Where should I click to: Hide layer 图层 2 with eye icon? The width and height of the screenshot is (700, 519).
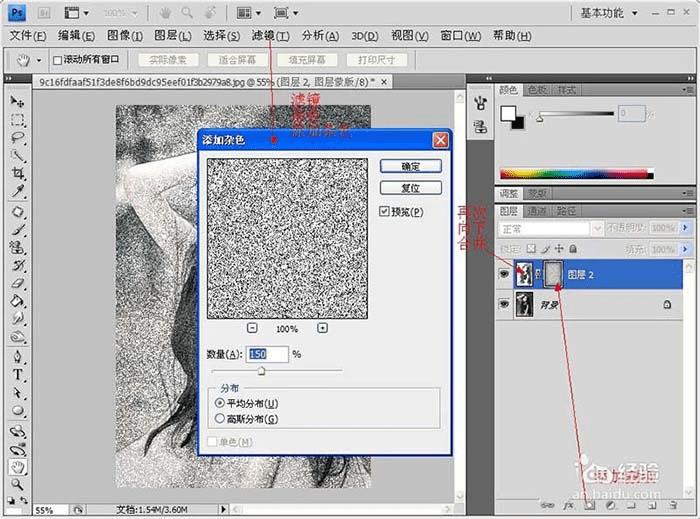point(504,274)
